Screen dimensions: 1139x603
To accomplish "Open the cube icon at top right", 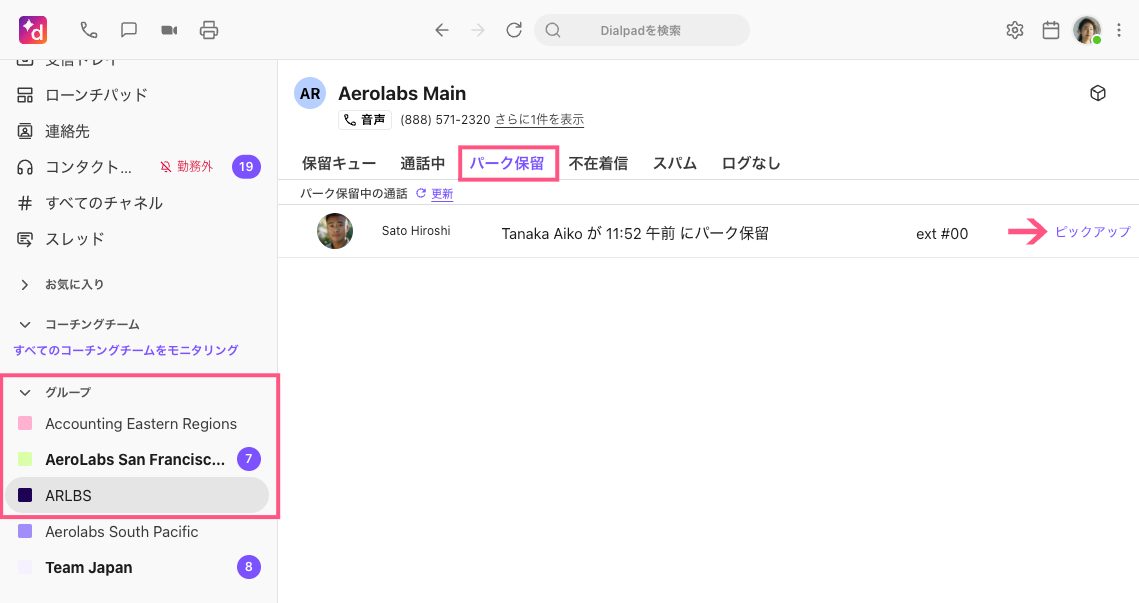I will pos(1098,93).
